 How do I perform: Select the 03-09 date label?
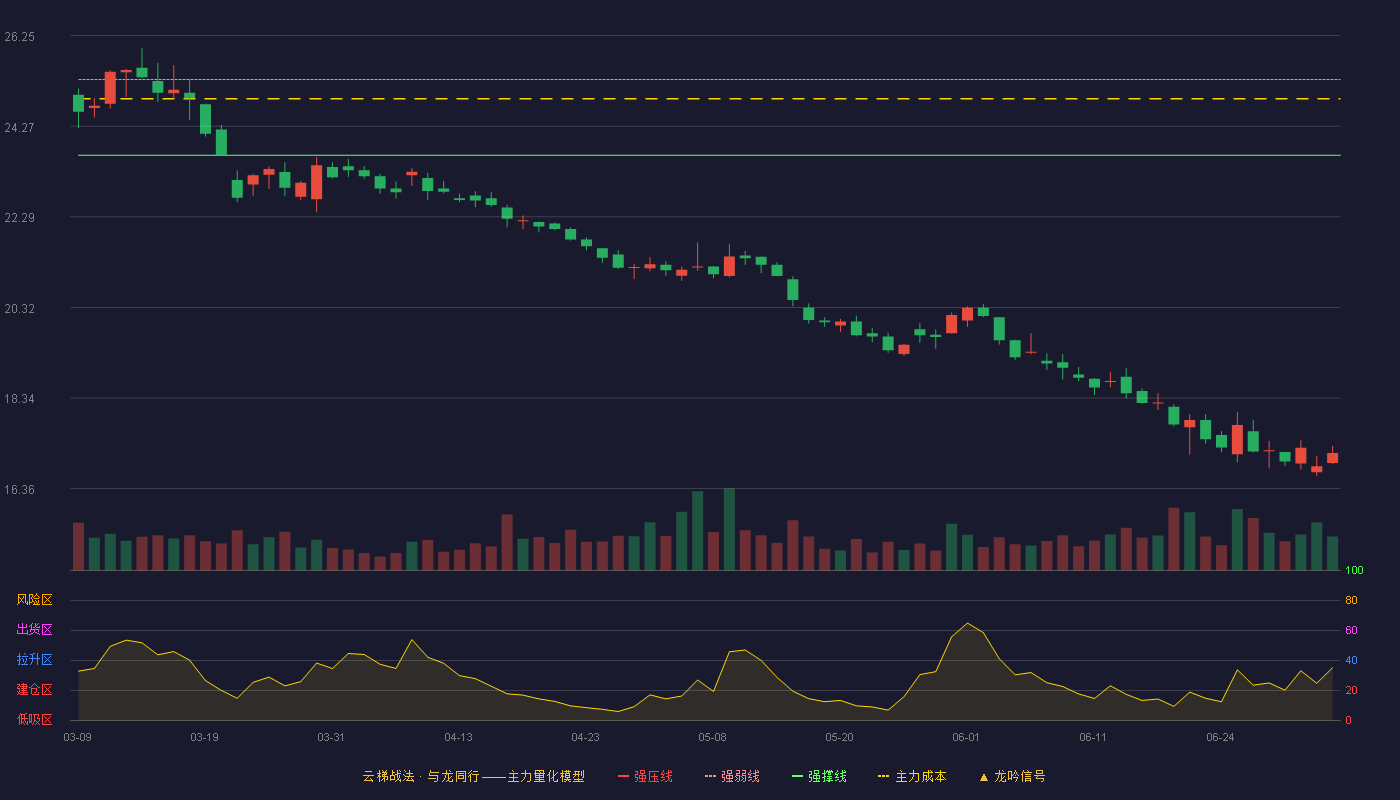coord(78,737)
